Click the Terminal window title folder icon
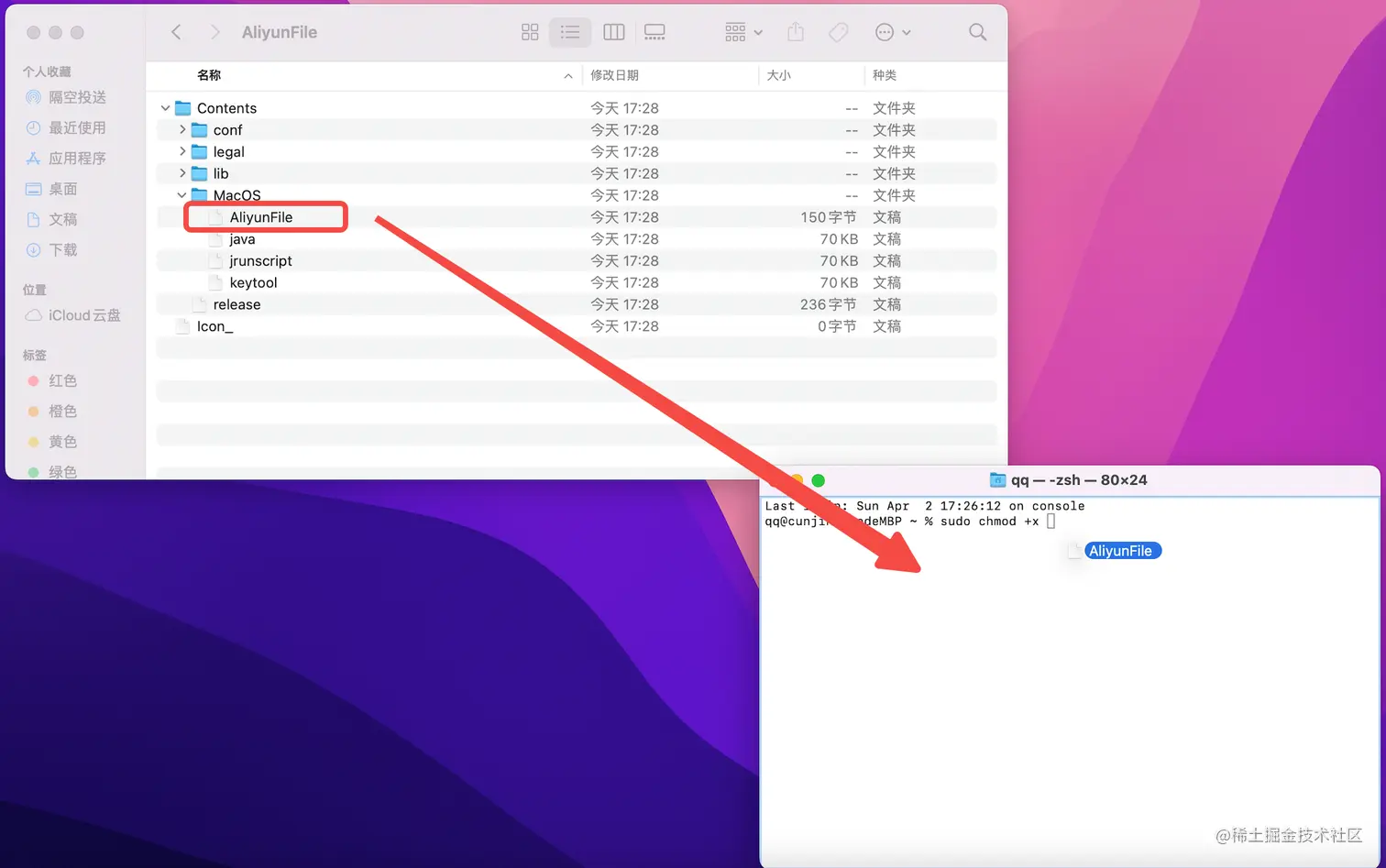 [998, 480]
